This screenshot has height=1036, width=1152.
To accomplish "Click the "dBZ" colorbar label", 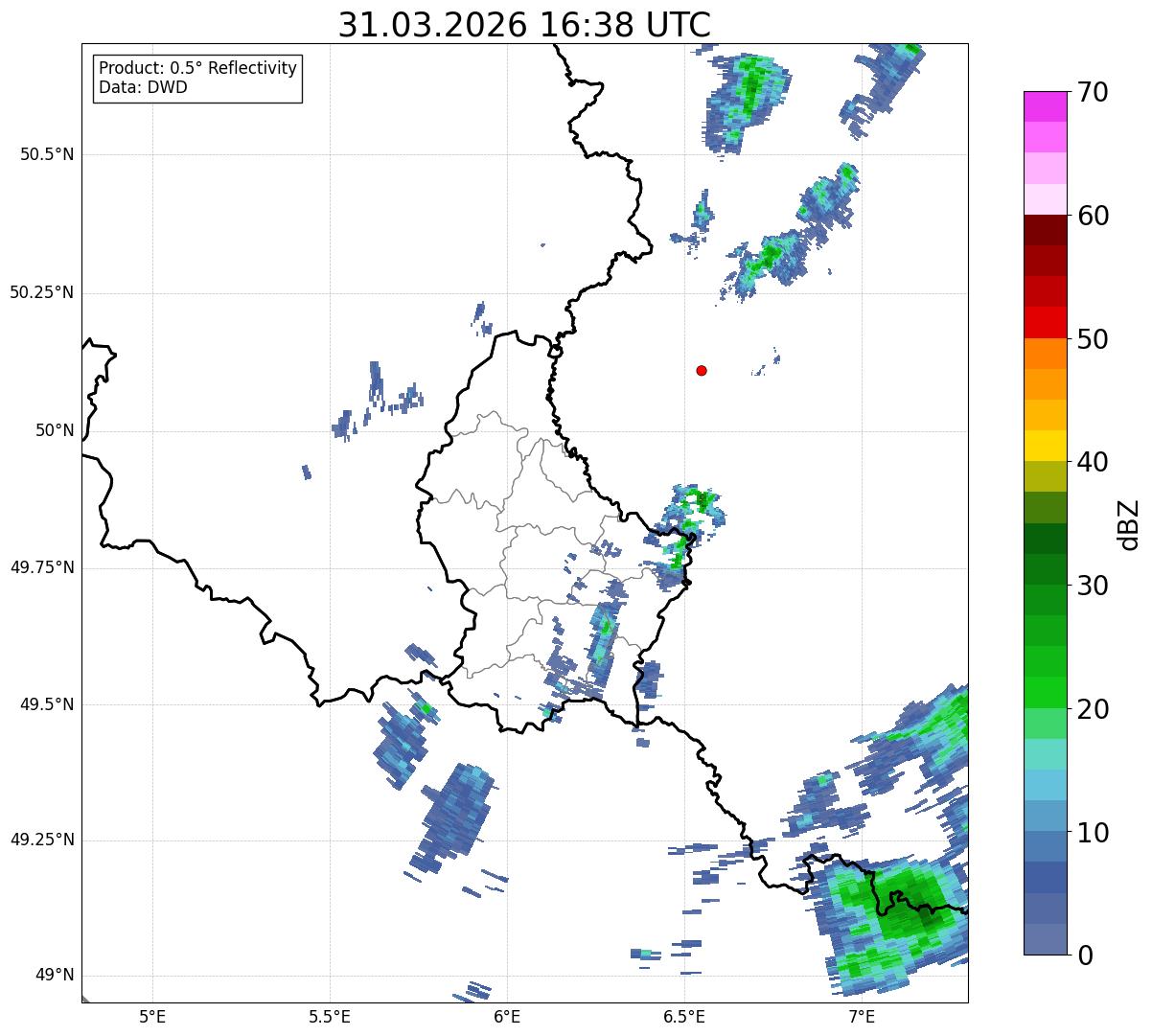I will click(1129, 523).
